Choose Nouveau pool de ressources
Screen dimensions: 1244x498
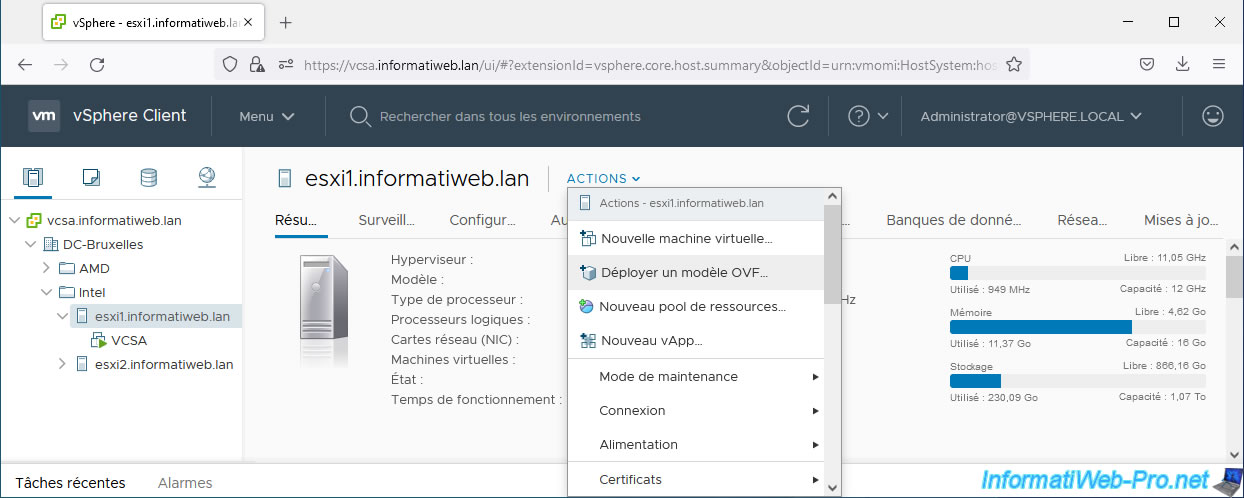[695, 306]
